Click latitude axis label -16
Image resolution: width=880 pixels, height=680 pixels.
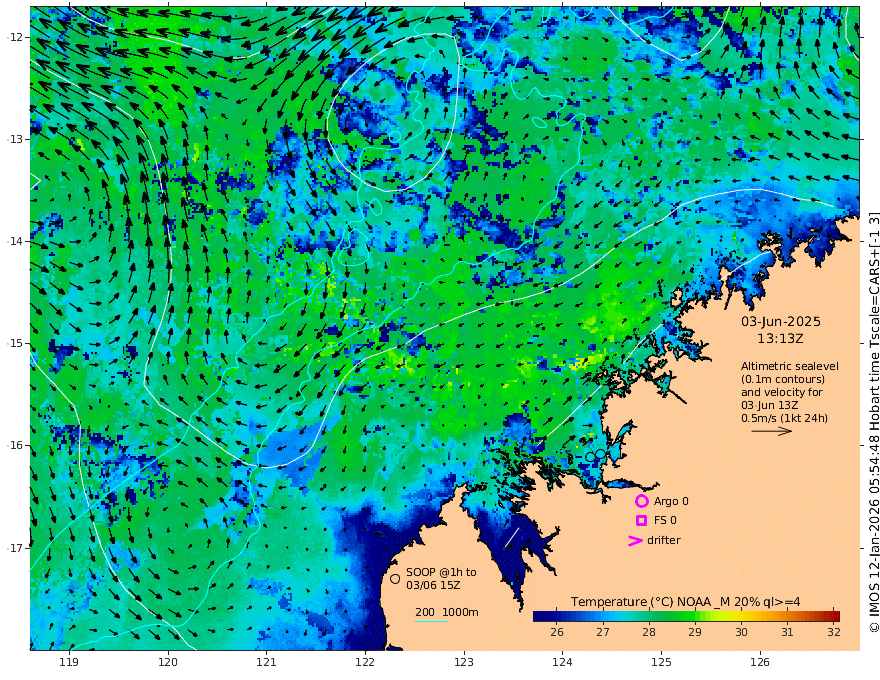click(15, 445)
